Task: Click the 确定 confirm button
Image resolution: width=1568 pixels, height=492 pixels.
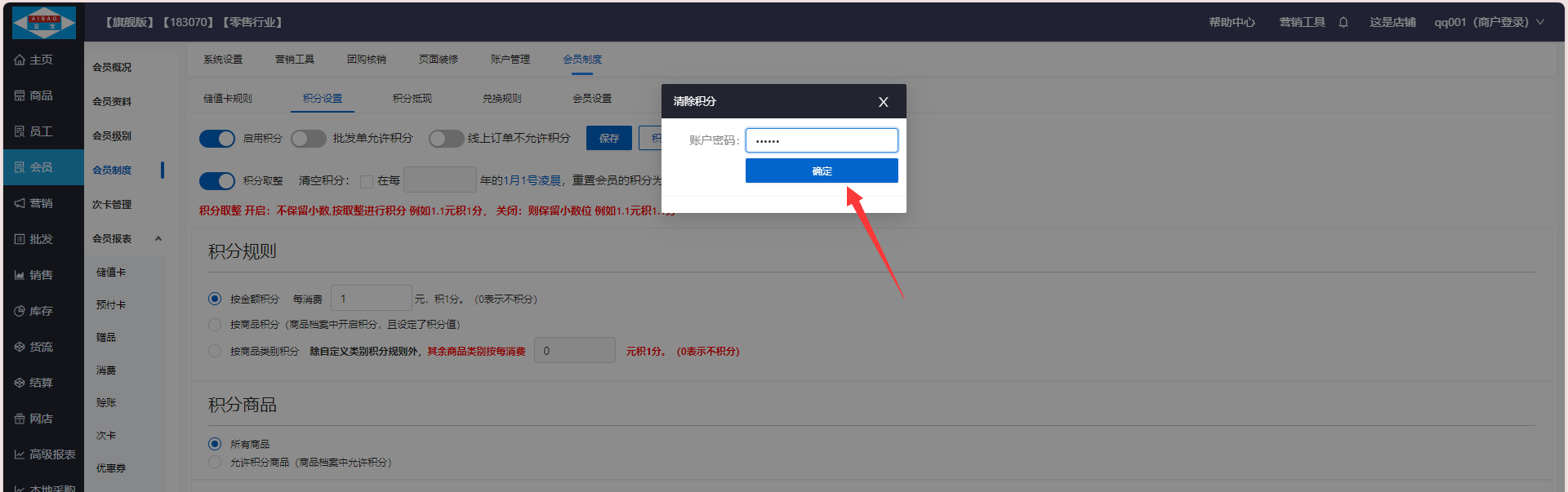Action: coord(822,171)
